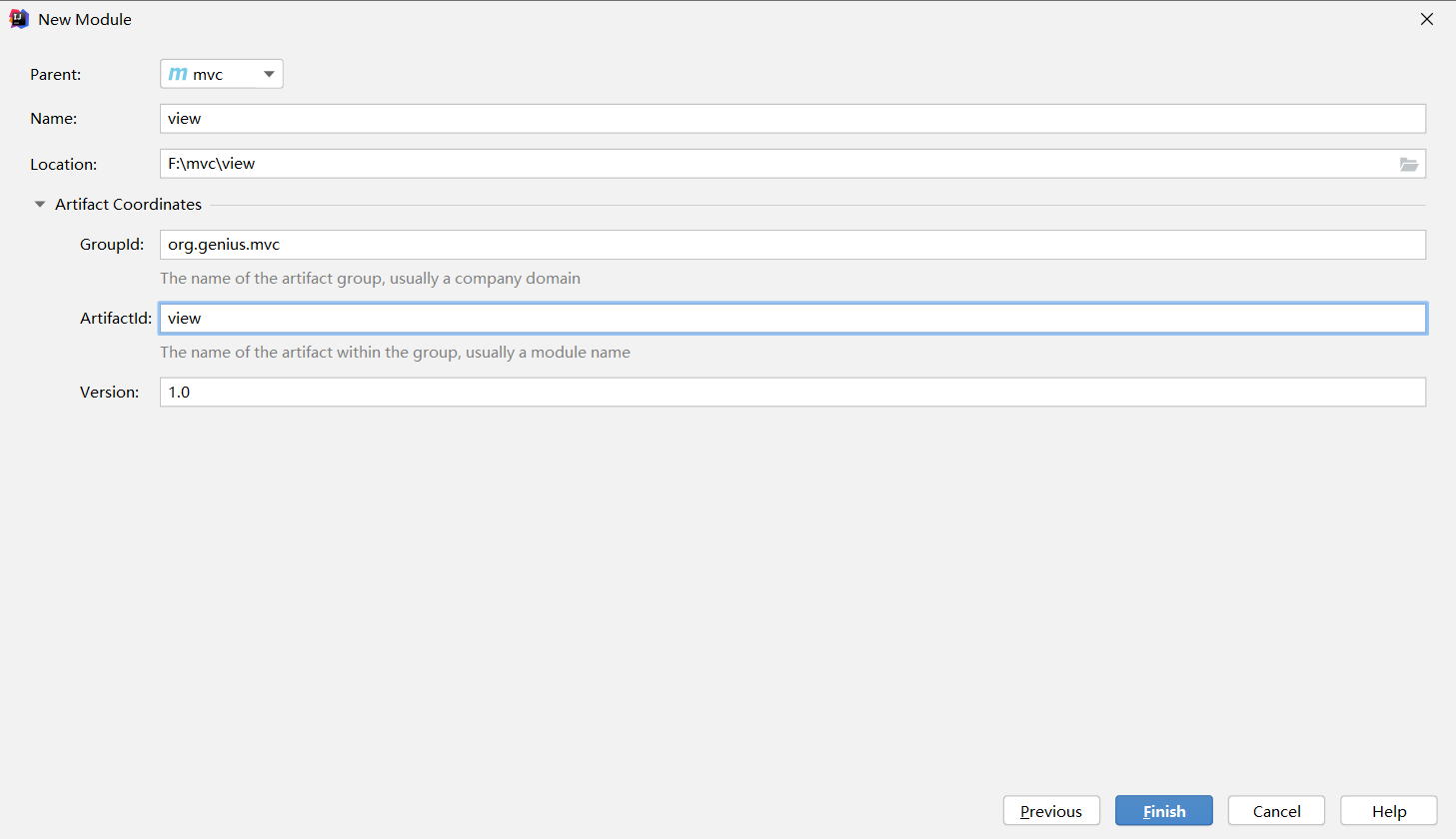
Task: Click the Finish button
Action: (1164, 811)
